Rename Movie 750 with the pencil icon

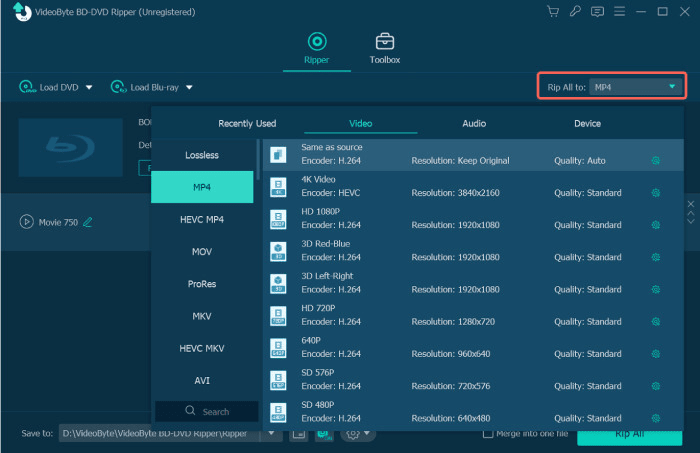point(88,222)
